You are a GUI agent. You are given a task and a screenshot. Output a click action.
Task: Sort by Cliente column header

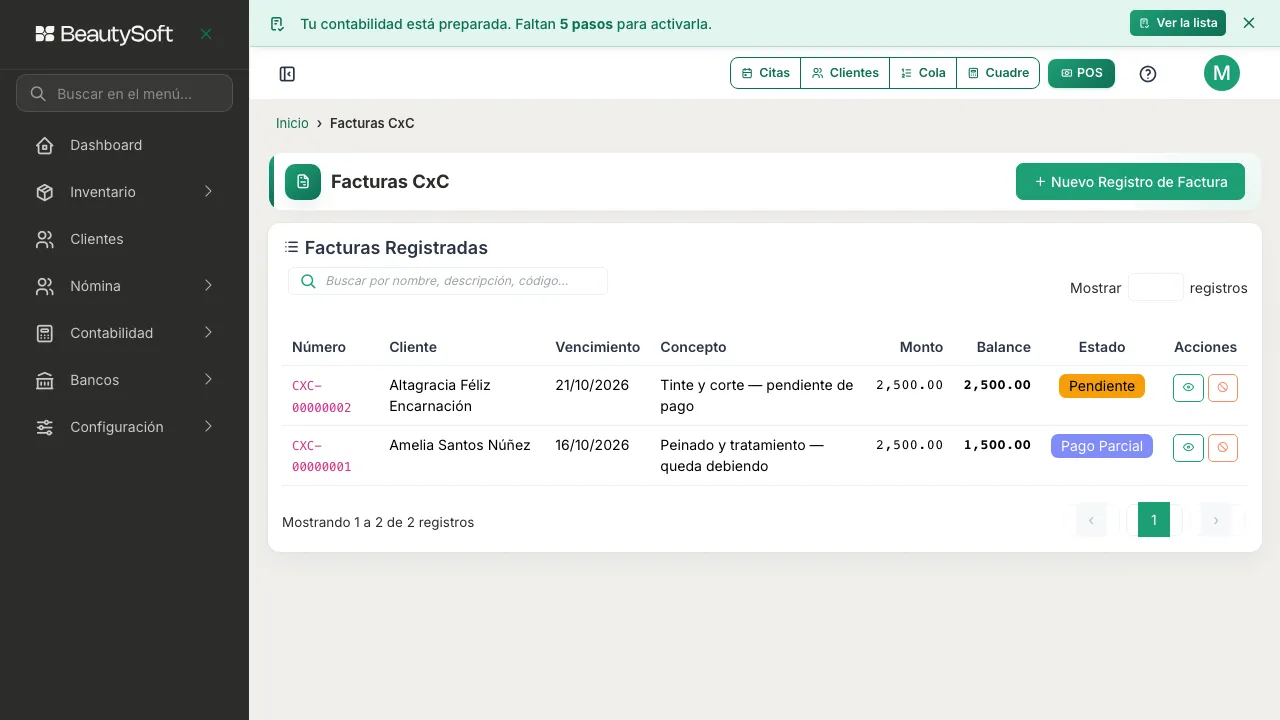click(x=413, y=347)
